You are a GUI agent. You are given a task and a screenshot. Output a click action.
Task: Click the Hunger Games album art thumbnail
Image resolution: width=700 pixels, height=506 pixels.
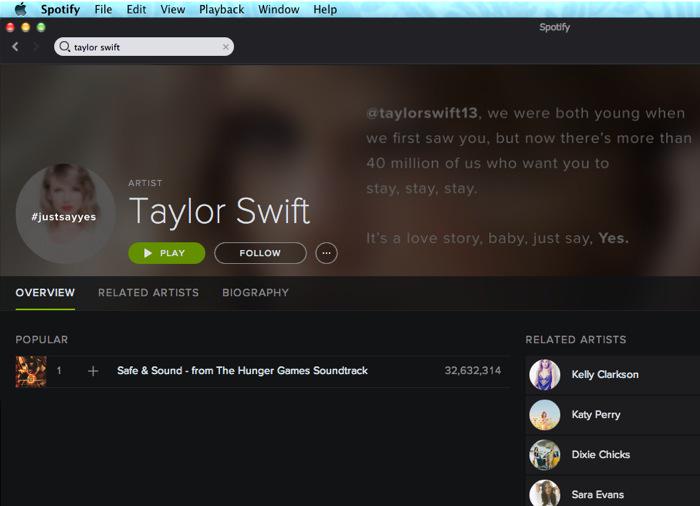point(31,371)
